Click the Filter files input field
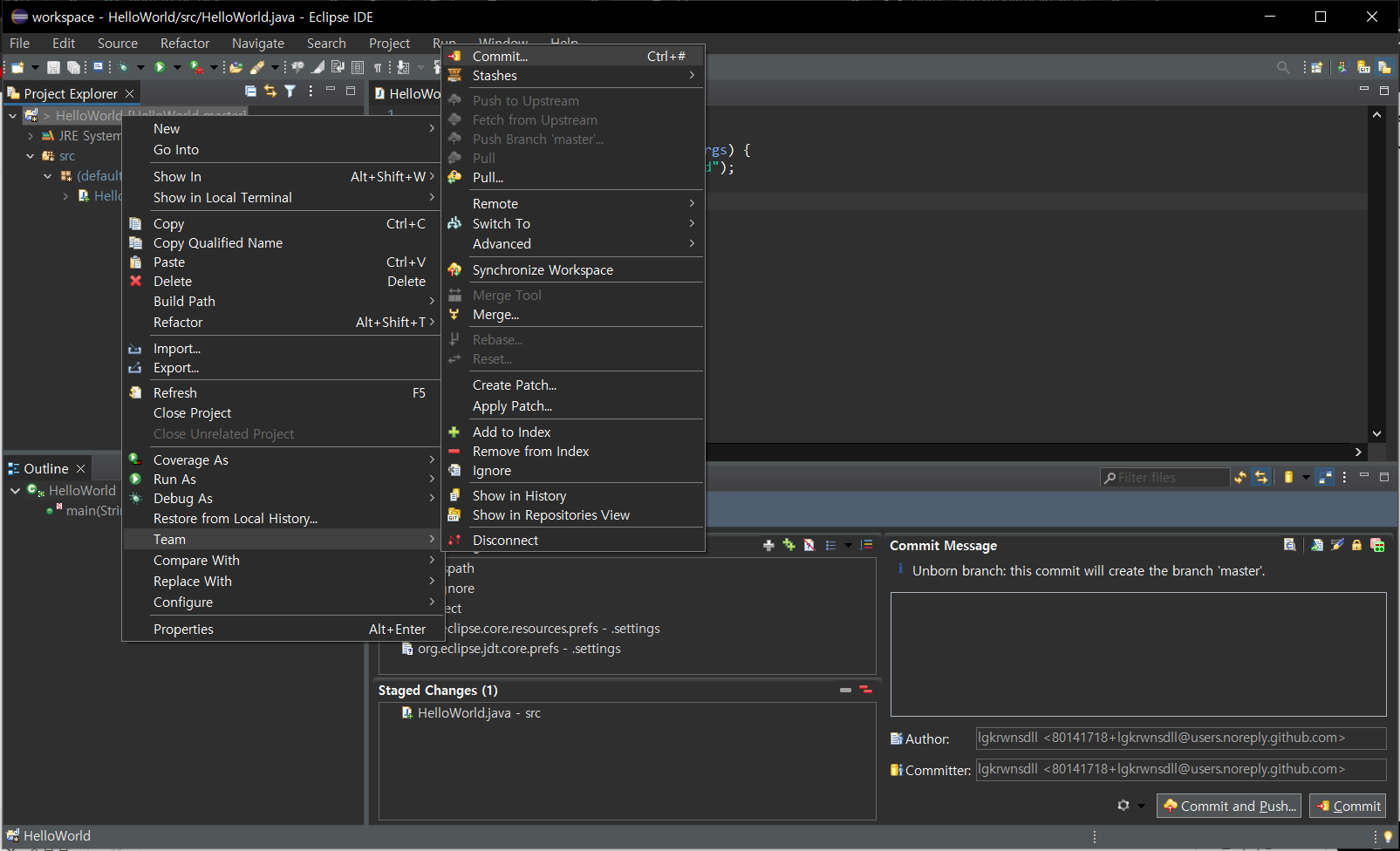This screenshot has height=851, width=1400. 1165,478
